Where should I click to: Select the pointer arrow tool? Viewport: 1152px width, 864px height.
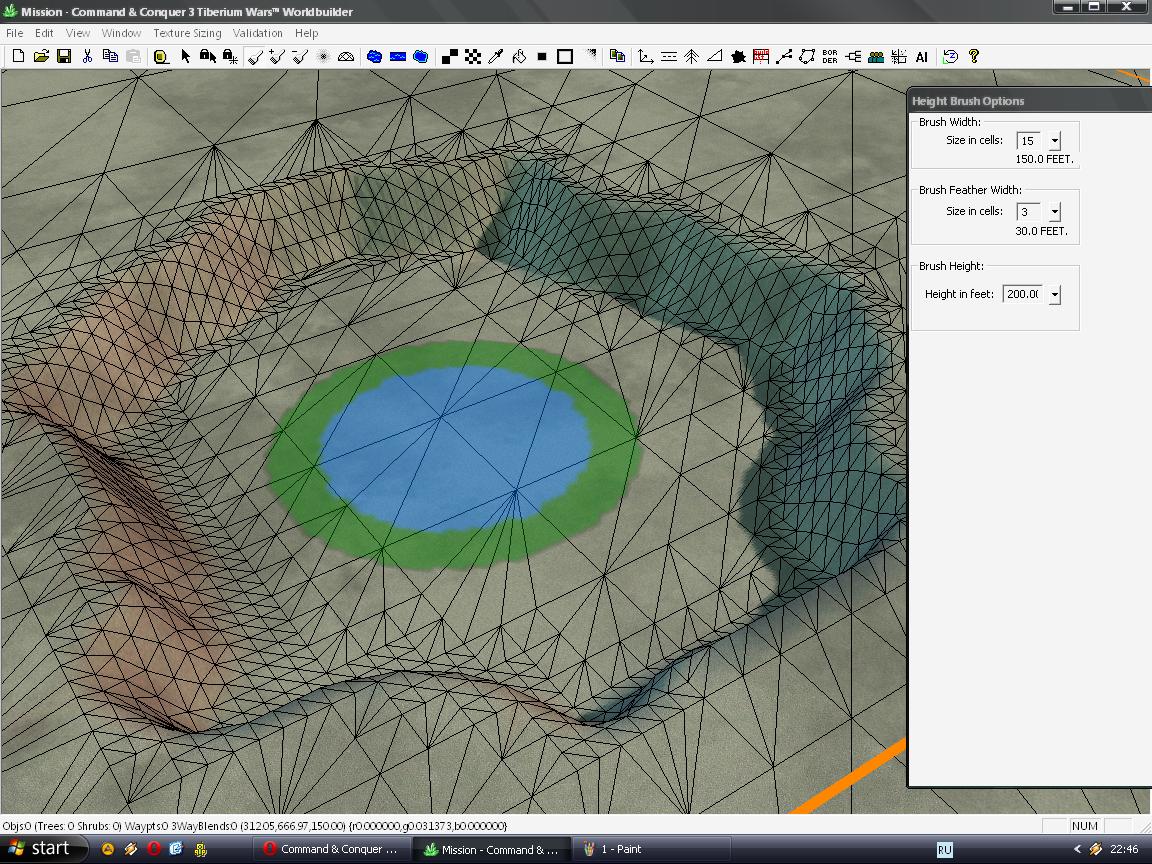[185, 57]
